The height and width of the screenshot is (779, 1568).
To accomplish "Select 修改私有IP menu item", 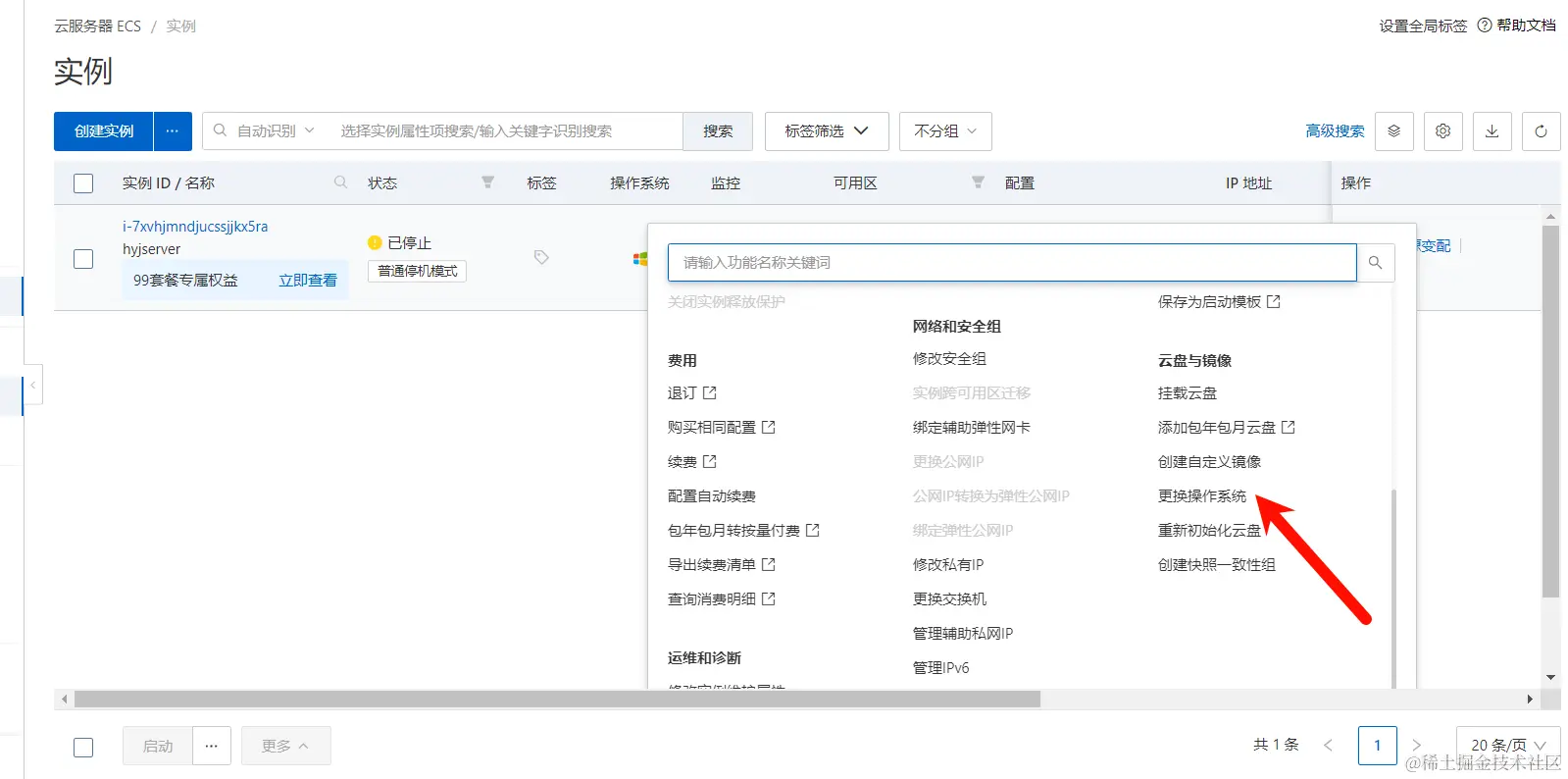I will [x=948, y=564].
